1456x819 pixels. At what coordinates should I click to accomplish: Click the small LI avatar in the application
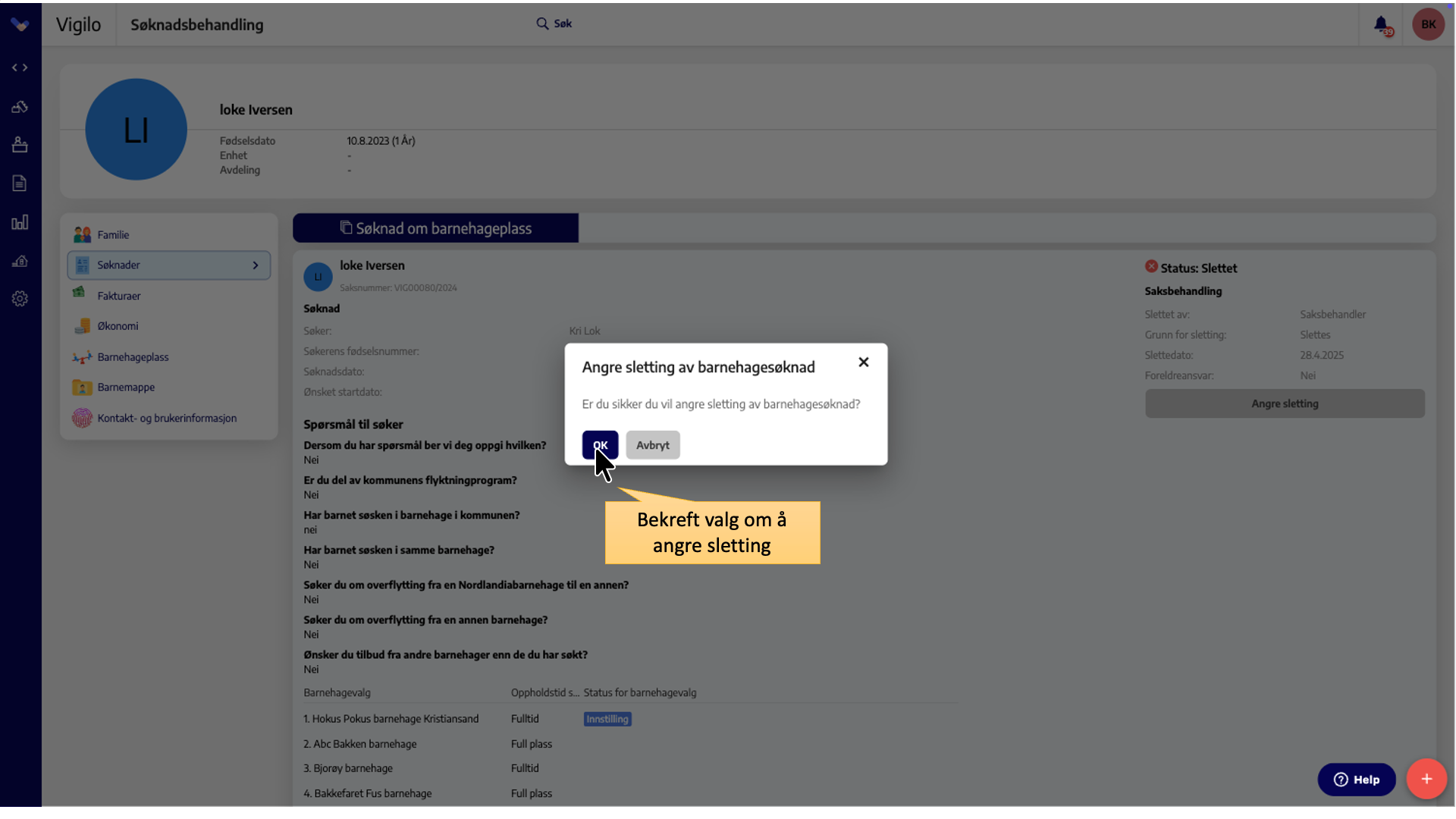[318, 277]
